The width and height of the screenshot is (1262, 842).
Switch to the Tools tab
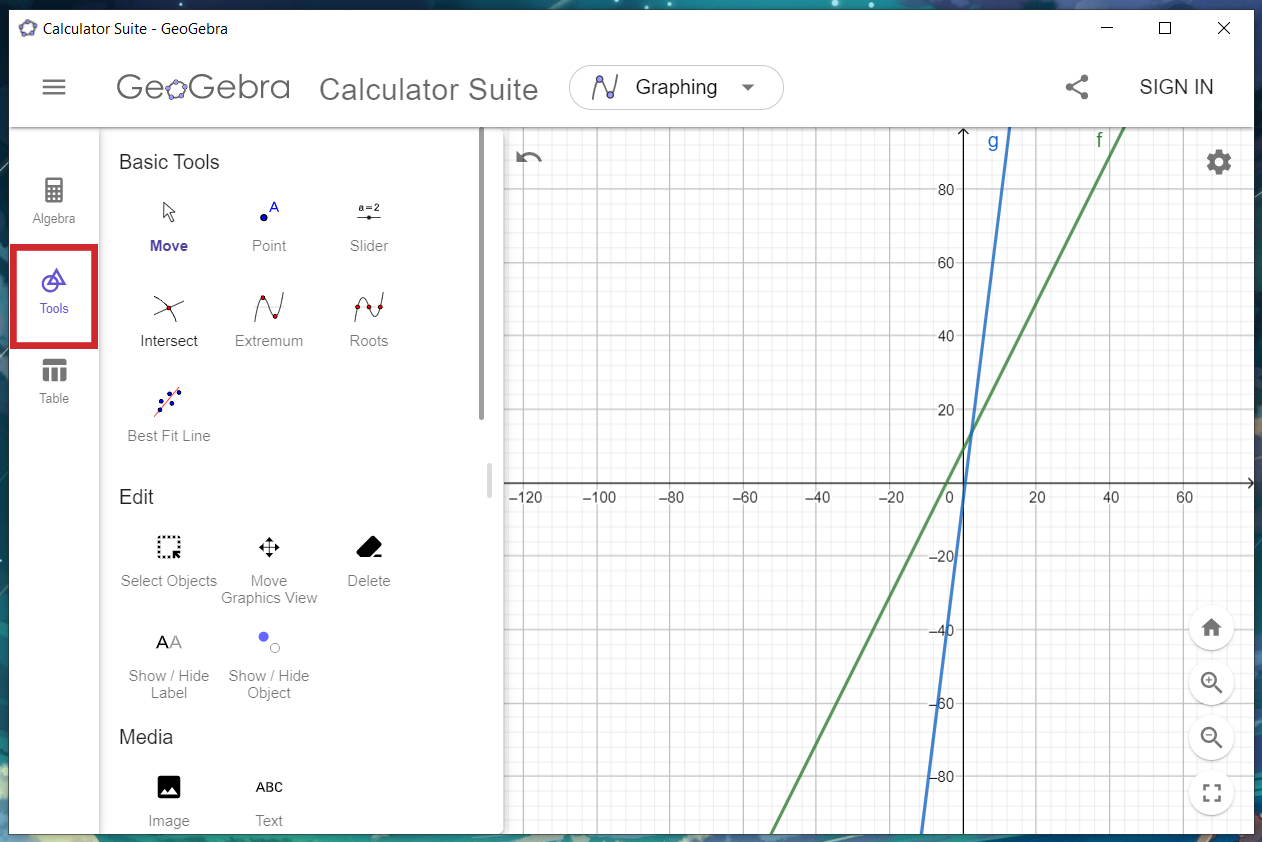[x=54, y=293]
